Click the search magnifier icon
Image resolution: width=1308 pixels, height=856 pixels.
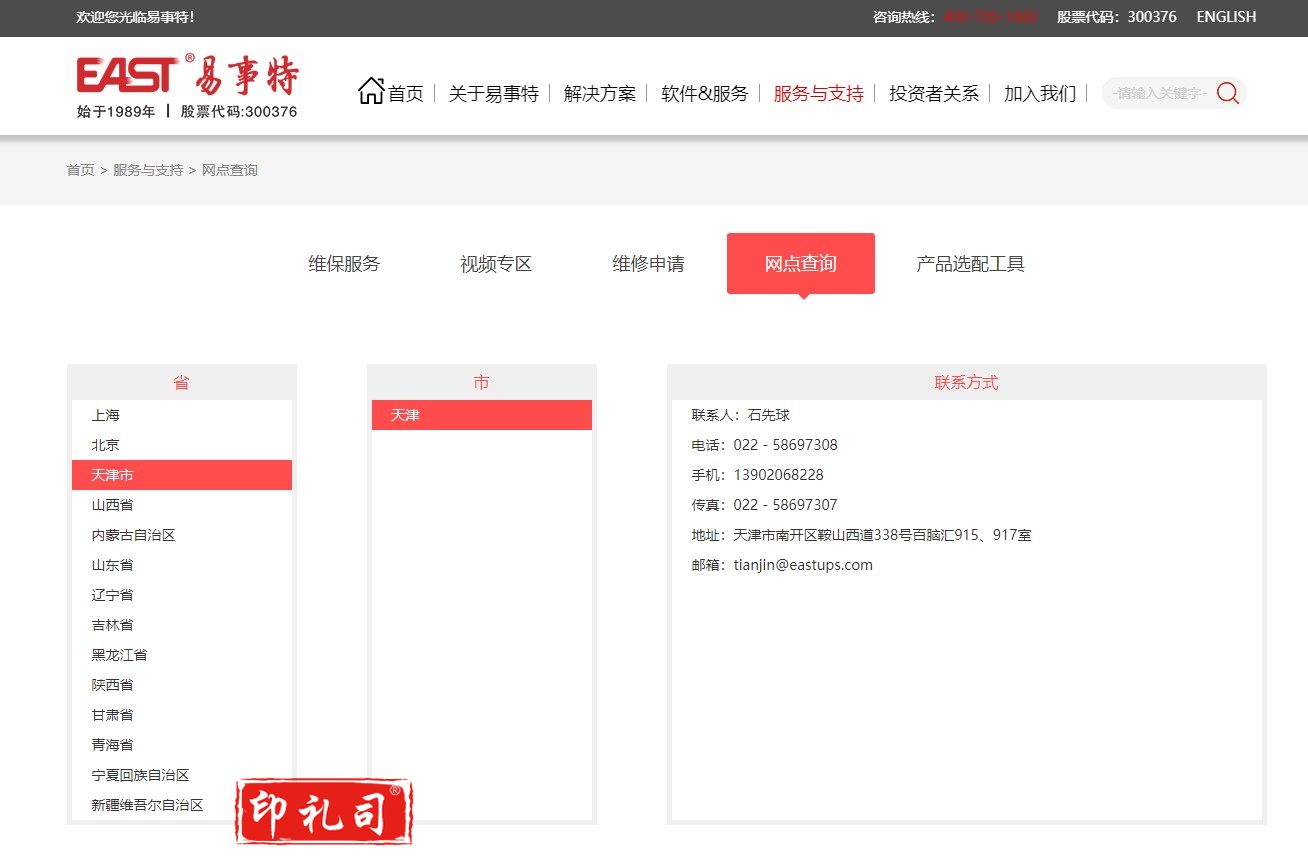point(1227,94)
